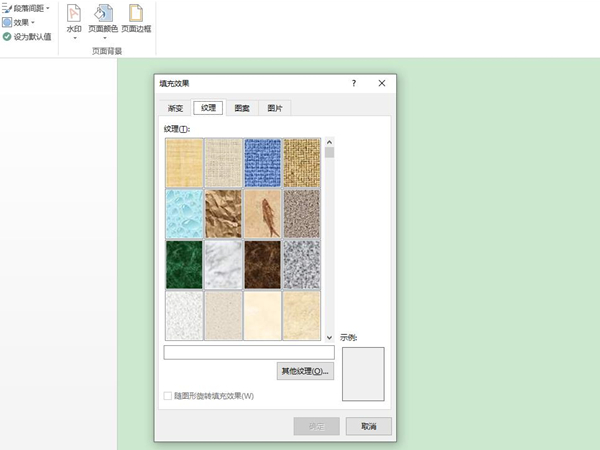Click the Page Borders (页面边框) icon

[x=136, y=14]
